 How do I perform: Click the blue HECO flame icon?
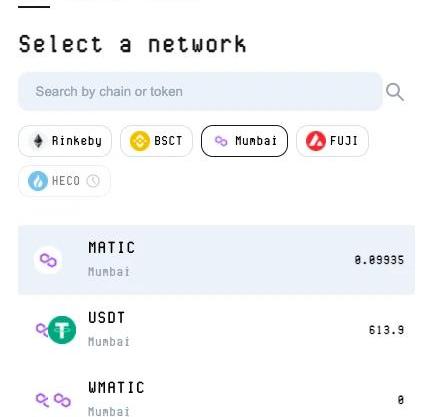pos(38,181)
